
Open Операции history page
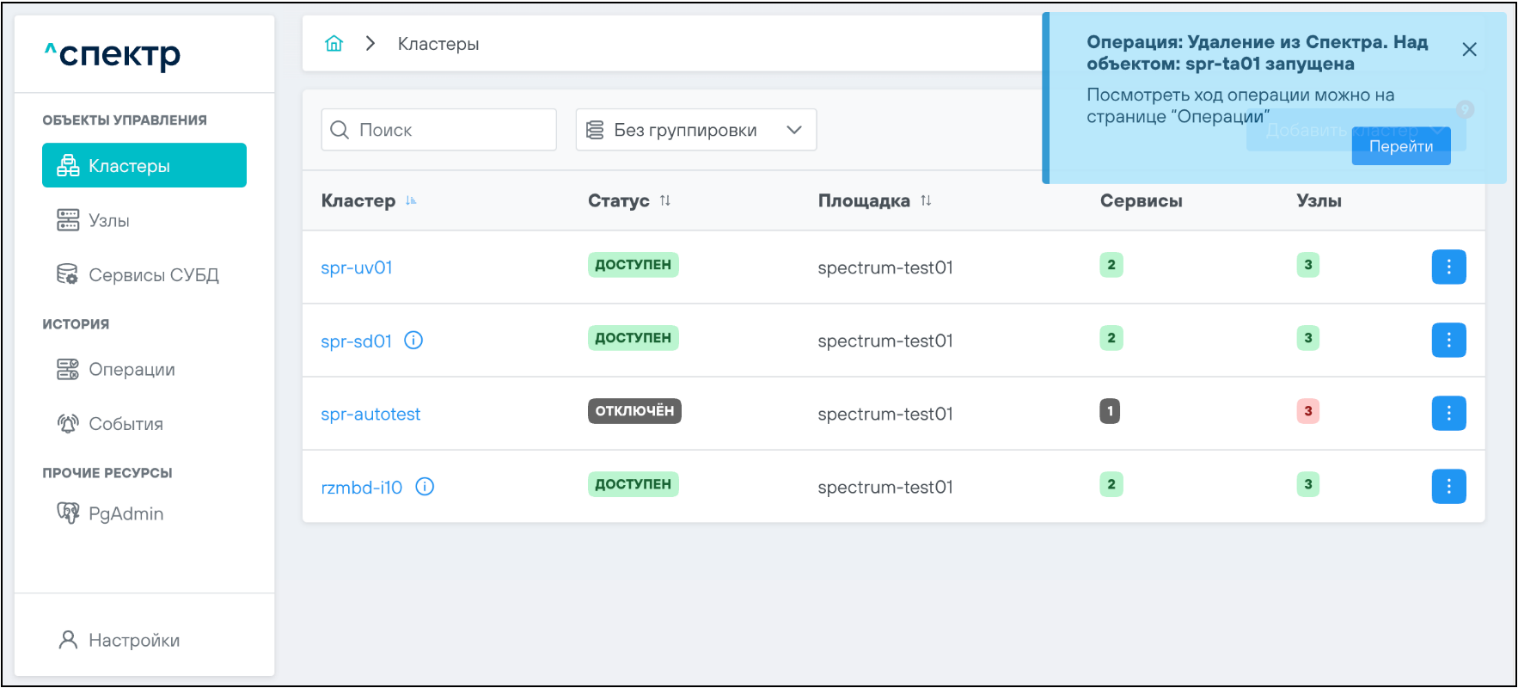coord(131,370)
